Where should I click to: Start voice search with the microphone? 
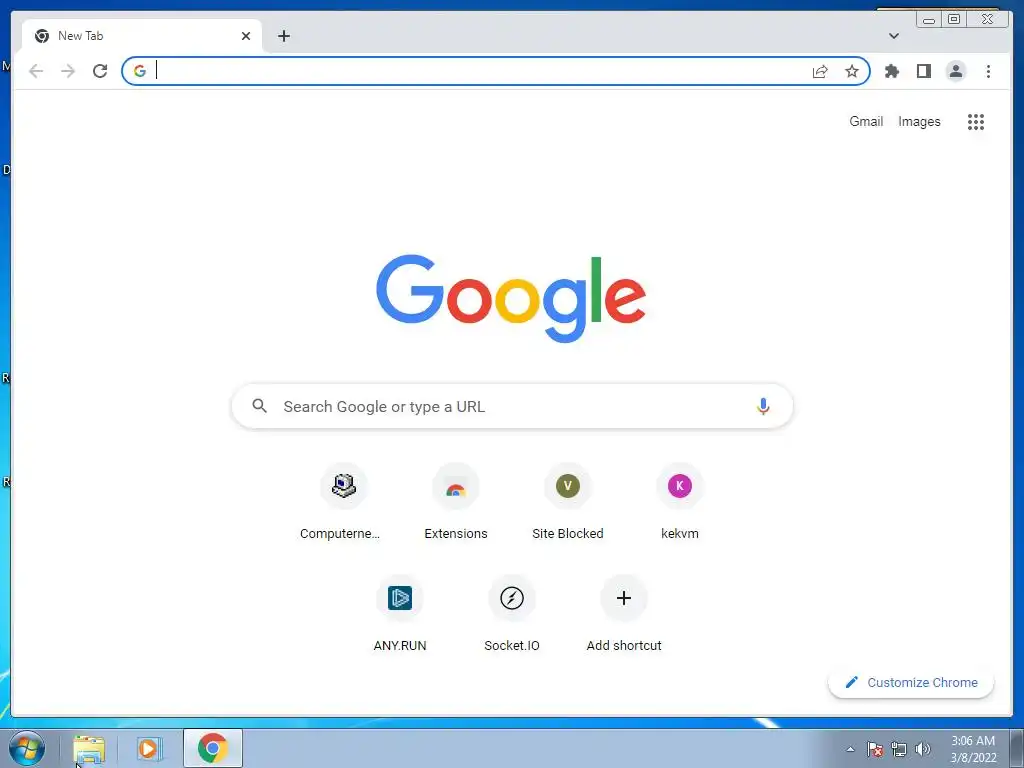(763, 406)
